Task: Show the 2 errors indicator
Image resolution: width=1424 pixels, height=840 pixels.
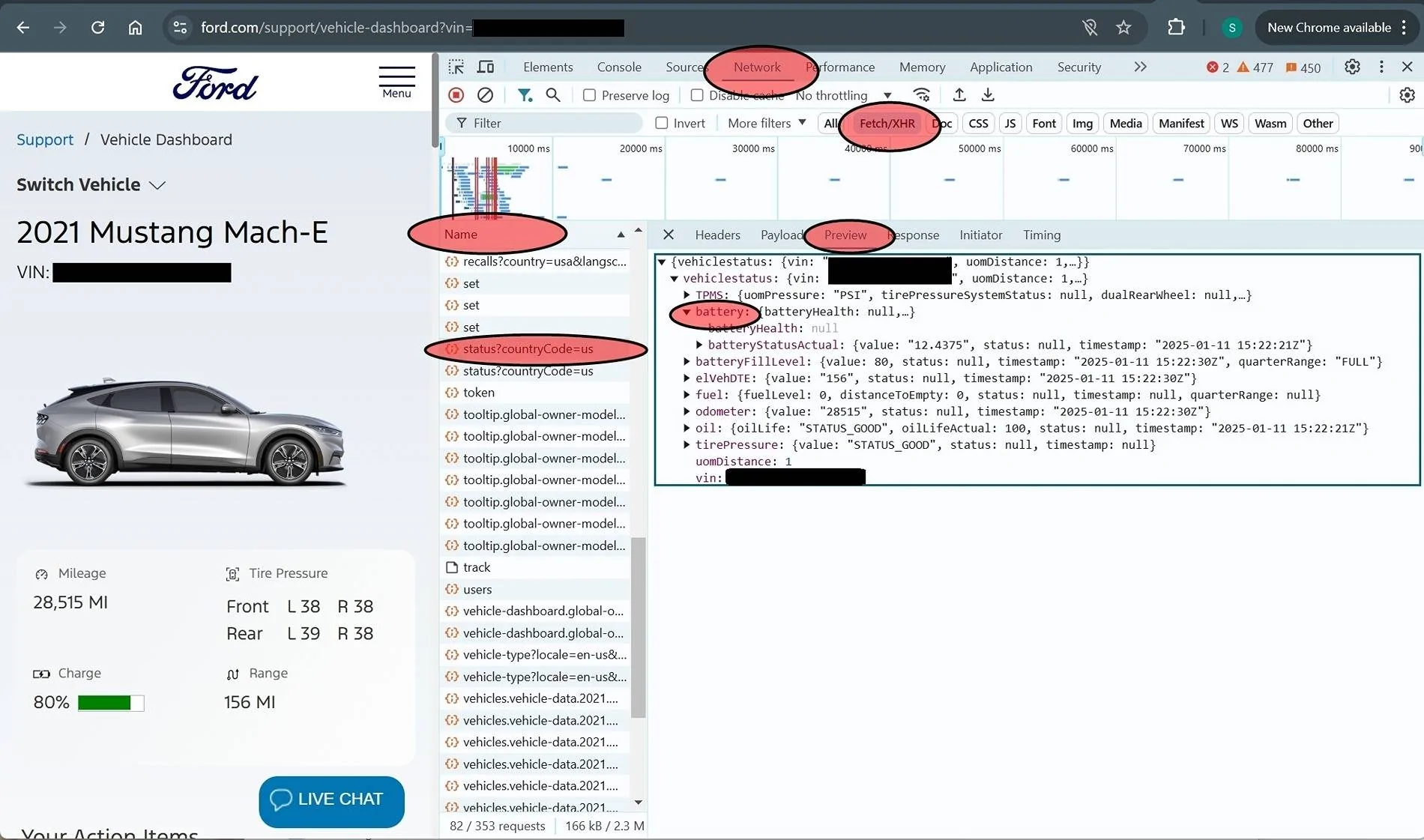Action: 1218,67
